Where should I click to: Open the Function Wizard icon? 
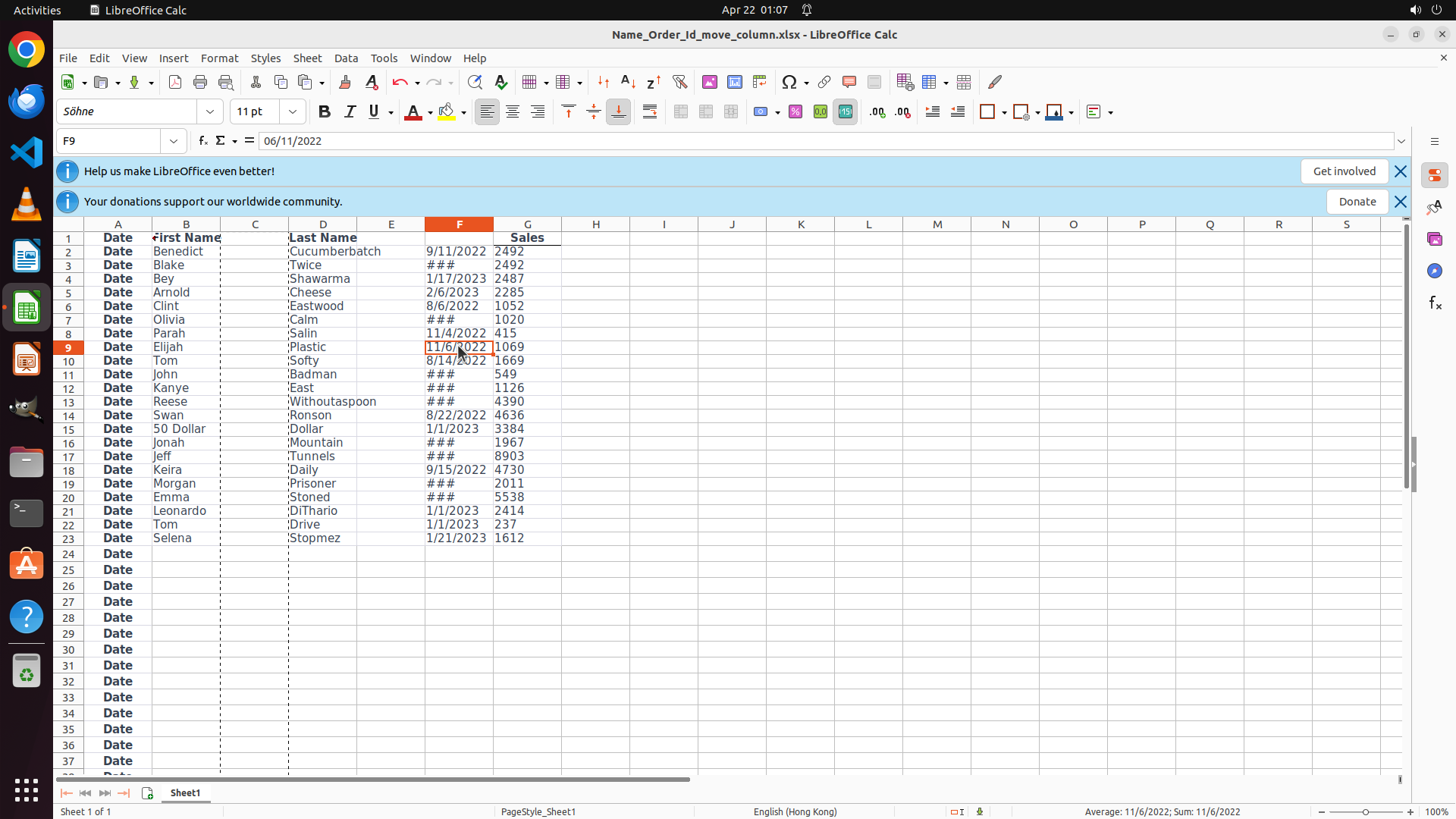coord(202,141)
